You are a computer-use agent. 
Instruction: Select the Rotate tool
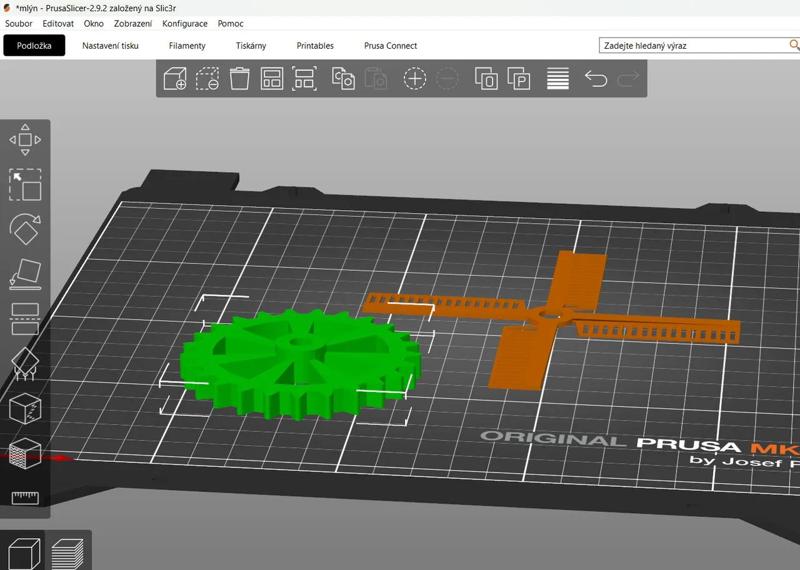point(25,229)
